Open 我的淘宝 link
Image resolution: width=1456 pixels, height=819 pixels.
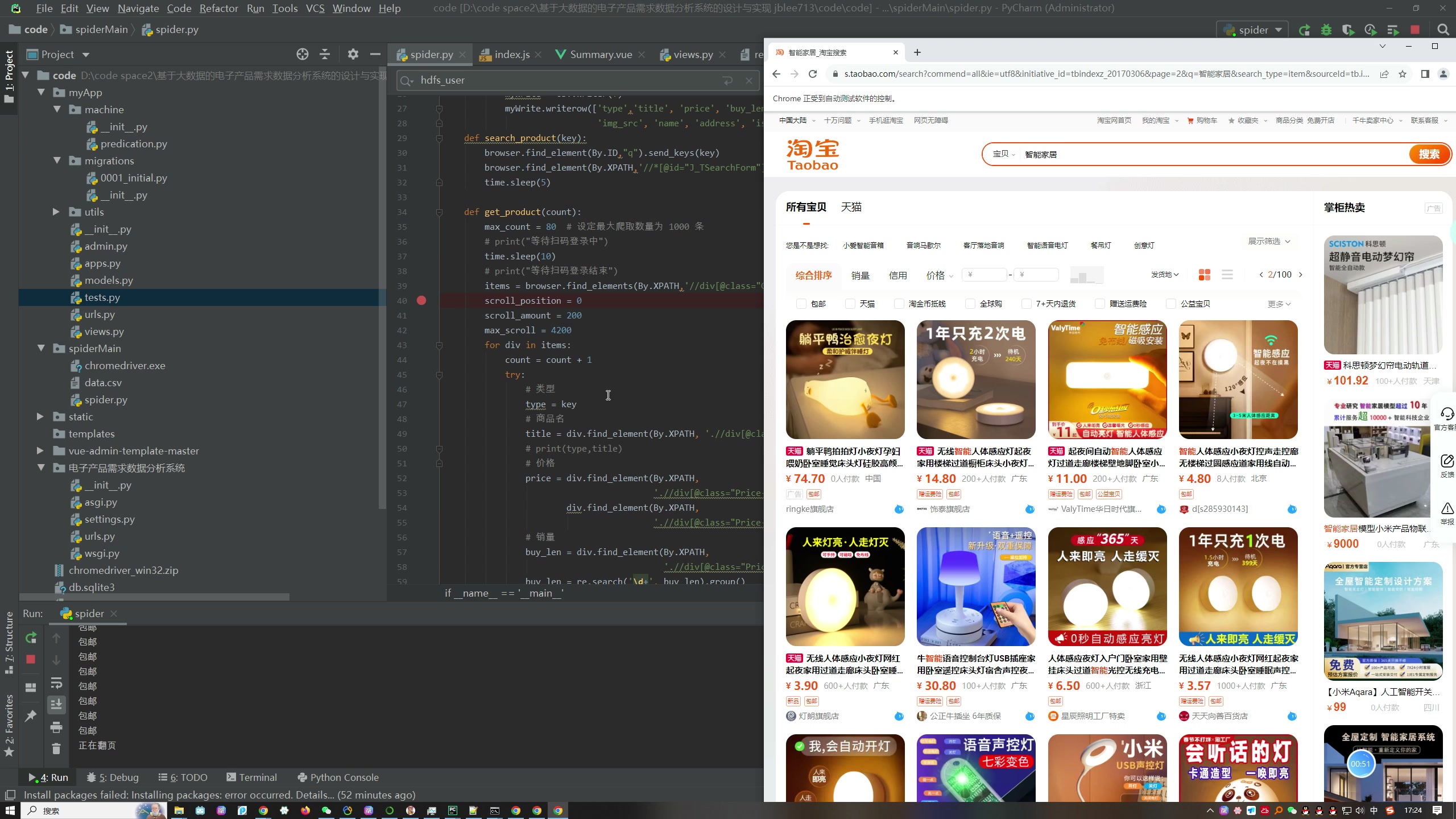click(x=1156, y=121)
